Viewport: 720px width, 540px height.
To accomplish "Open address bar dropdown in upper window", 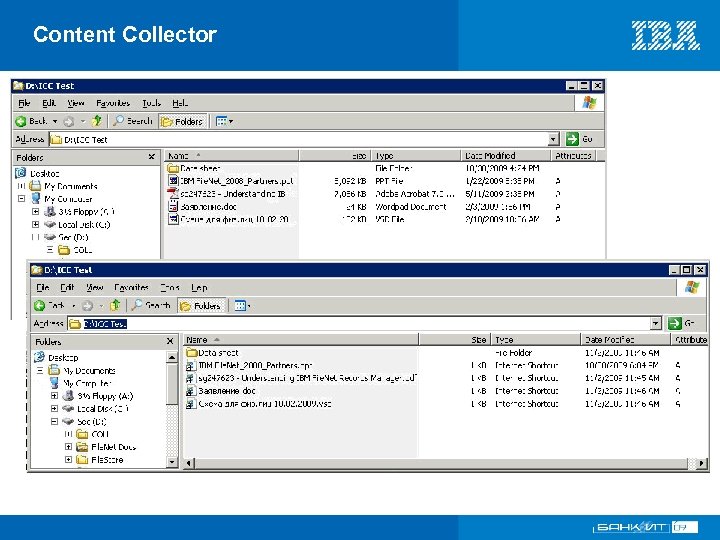I will click(x=553, y=139).
